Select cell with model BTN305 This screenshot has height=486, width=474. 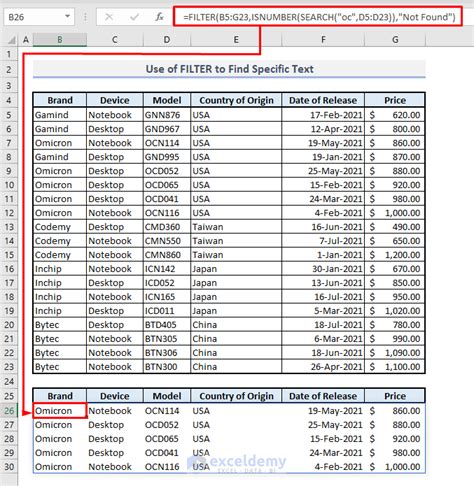tap(167, 339)
